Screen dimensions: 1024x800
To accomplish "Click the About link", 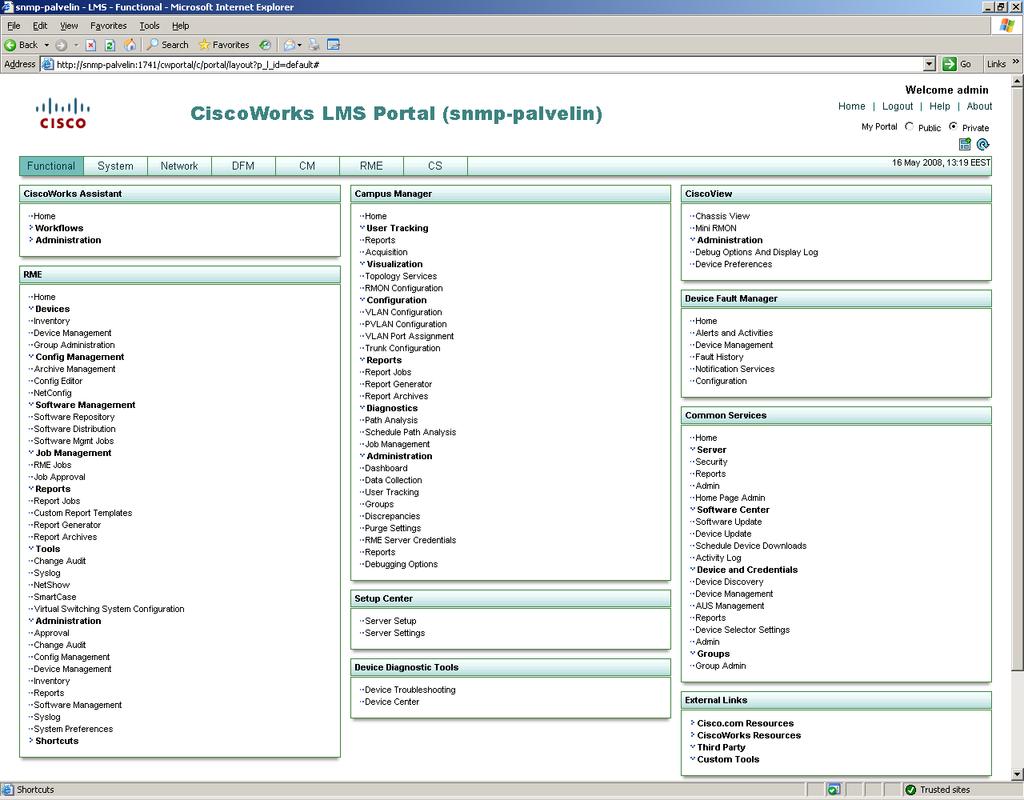I will coord(979,106).
